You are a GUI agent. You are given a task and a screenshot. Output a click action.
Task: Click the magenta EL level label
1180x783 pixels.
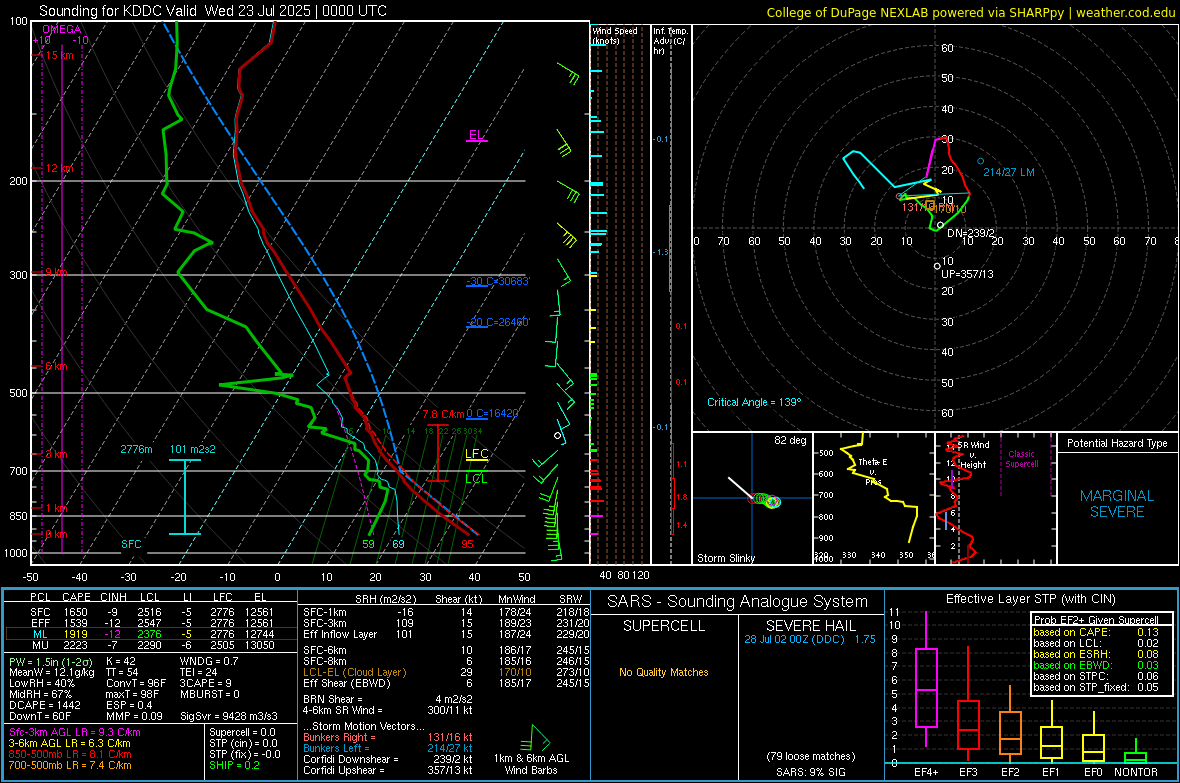476,135
